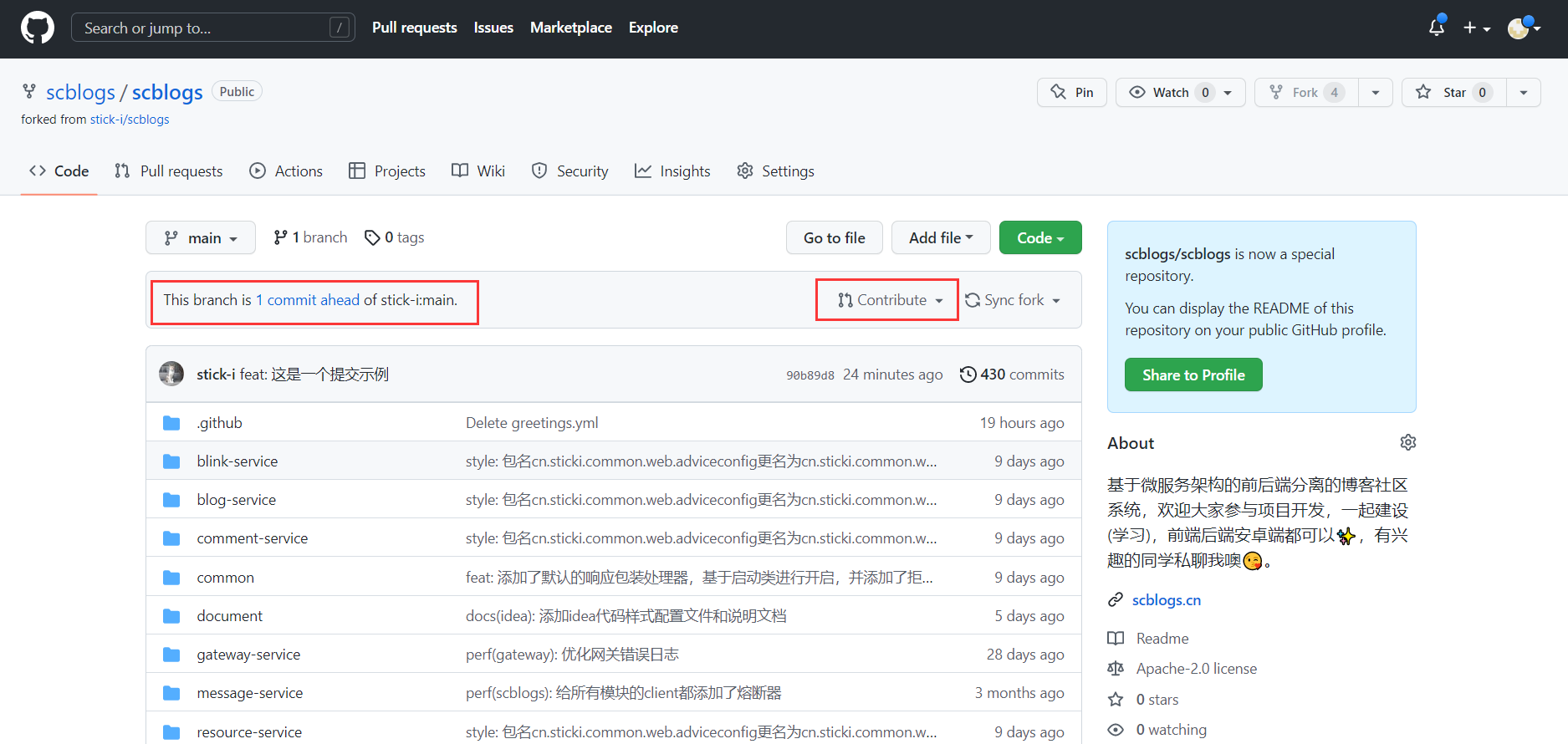Open the Wiki tab
The image size is (1568, 744).
point(478,171)
